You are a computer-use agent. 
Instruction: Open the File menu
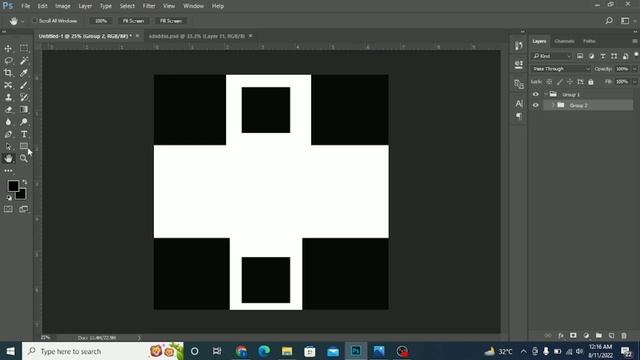coord(25,6)
